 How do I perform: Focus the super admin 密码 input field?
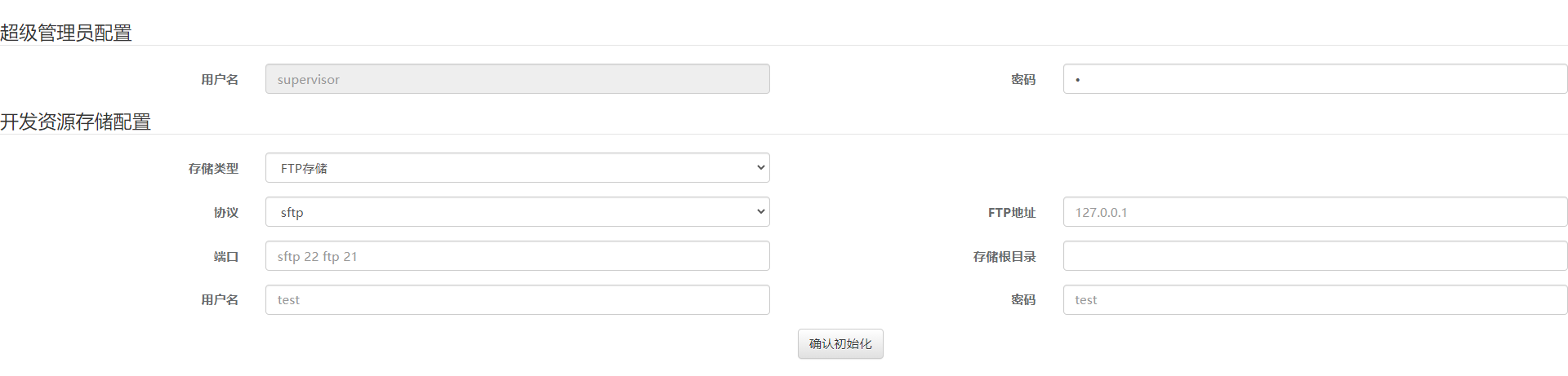[1315, 79]
